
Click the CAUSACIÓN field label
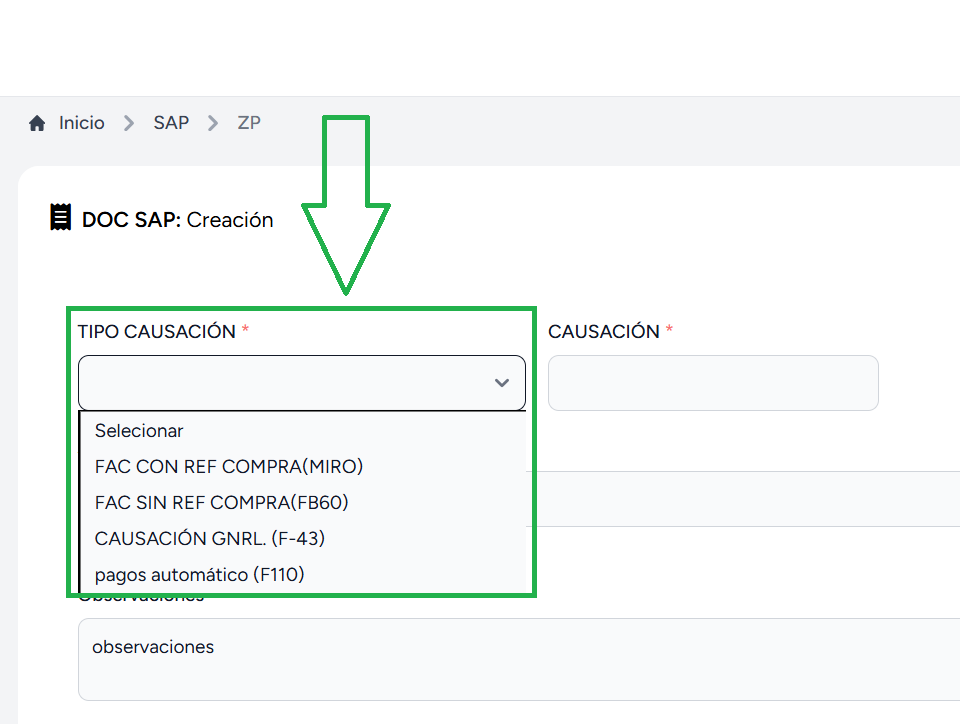pyautogui.click(x=604, y=332)
